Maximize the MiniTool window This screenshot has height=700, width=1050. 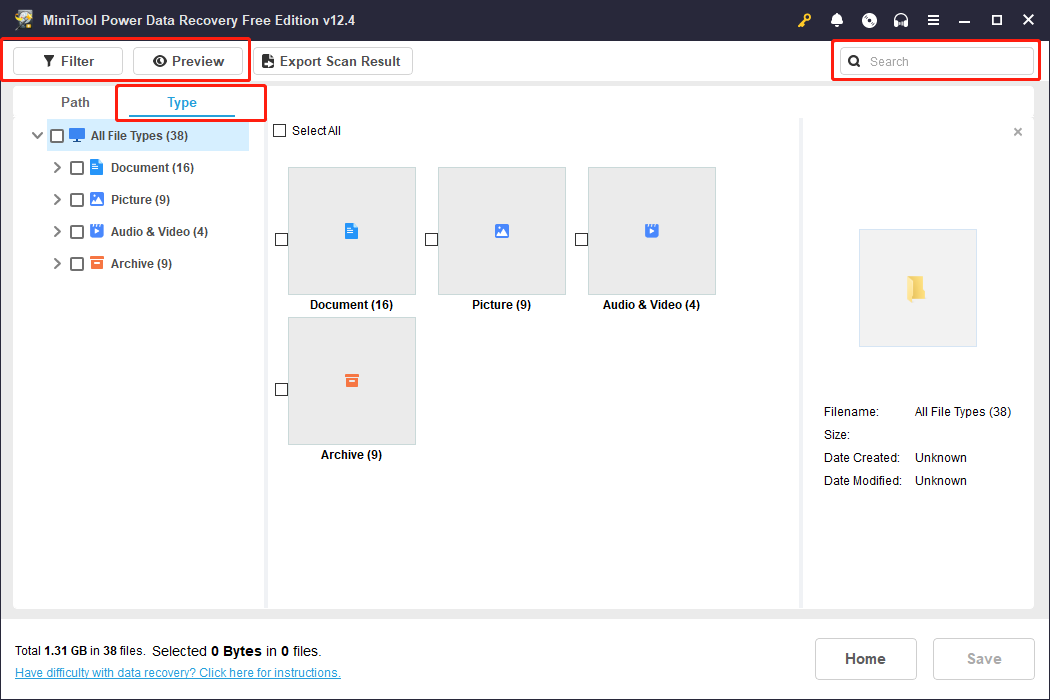coord(996,20)
